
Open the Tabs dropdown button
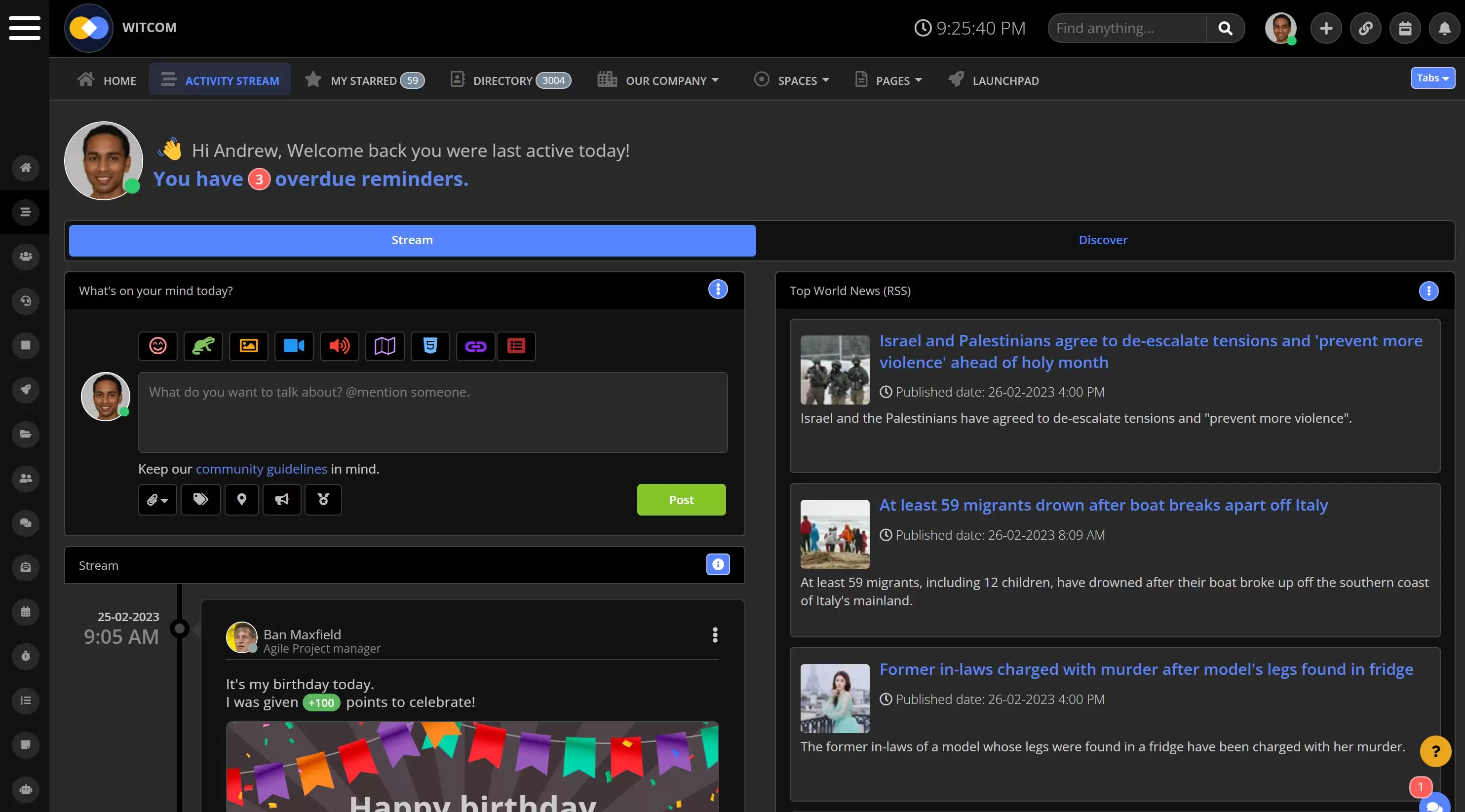1432,78
